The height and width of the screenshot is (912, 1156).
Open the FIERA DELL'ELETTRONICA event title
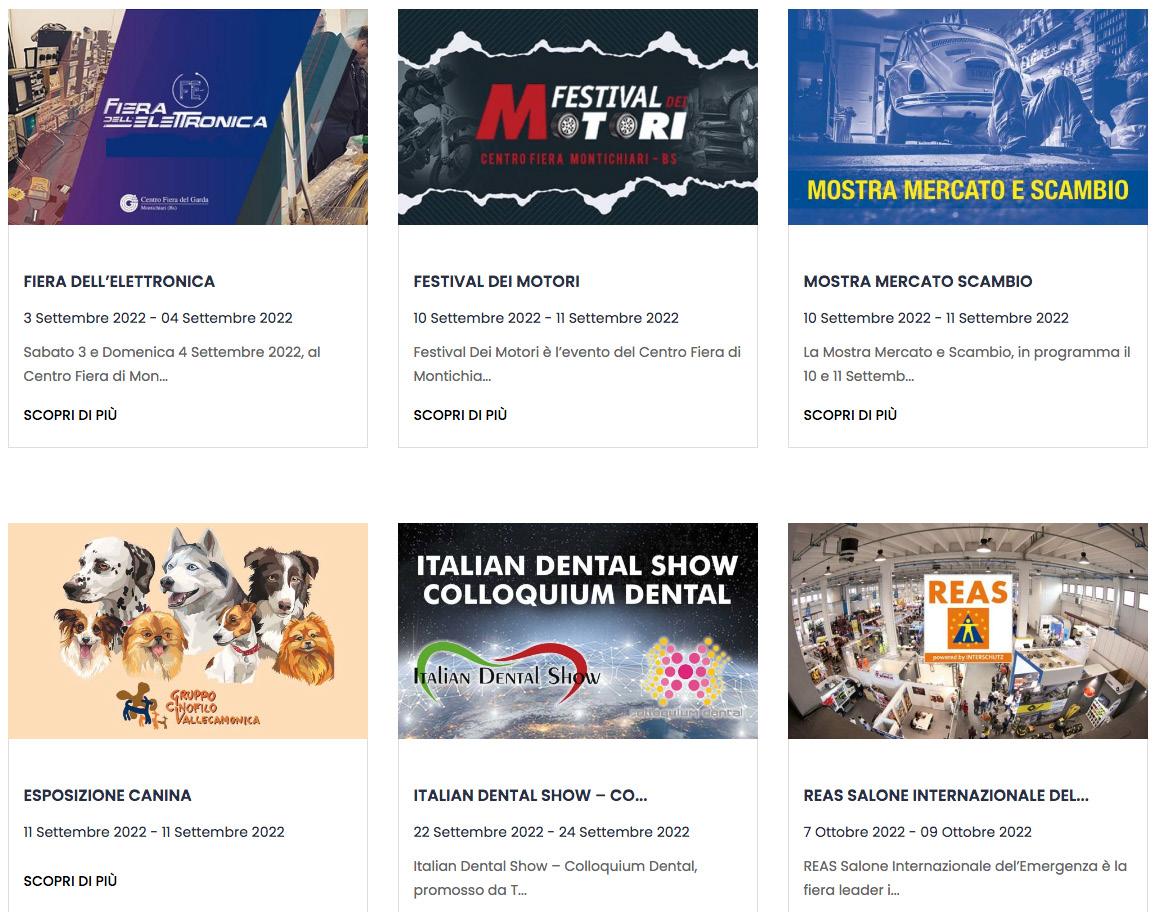(x=119, y=282)
